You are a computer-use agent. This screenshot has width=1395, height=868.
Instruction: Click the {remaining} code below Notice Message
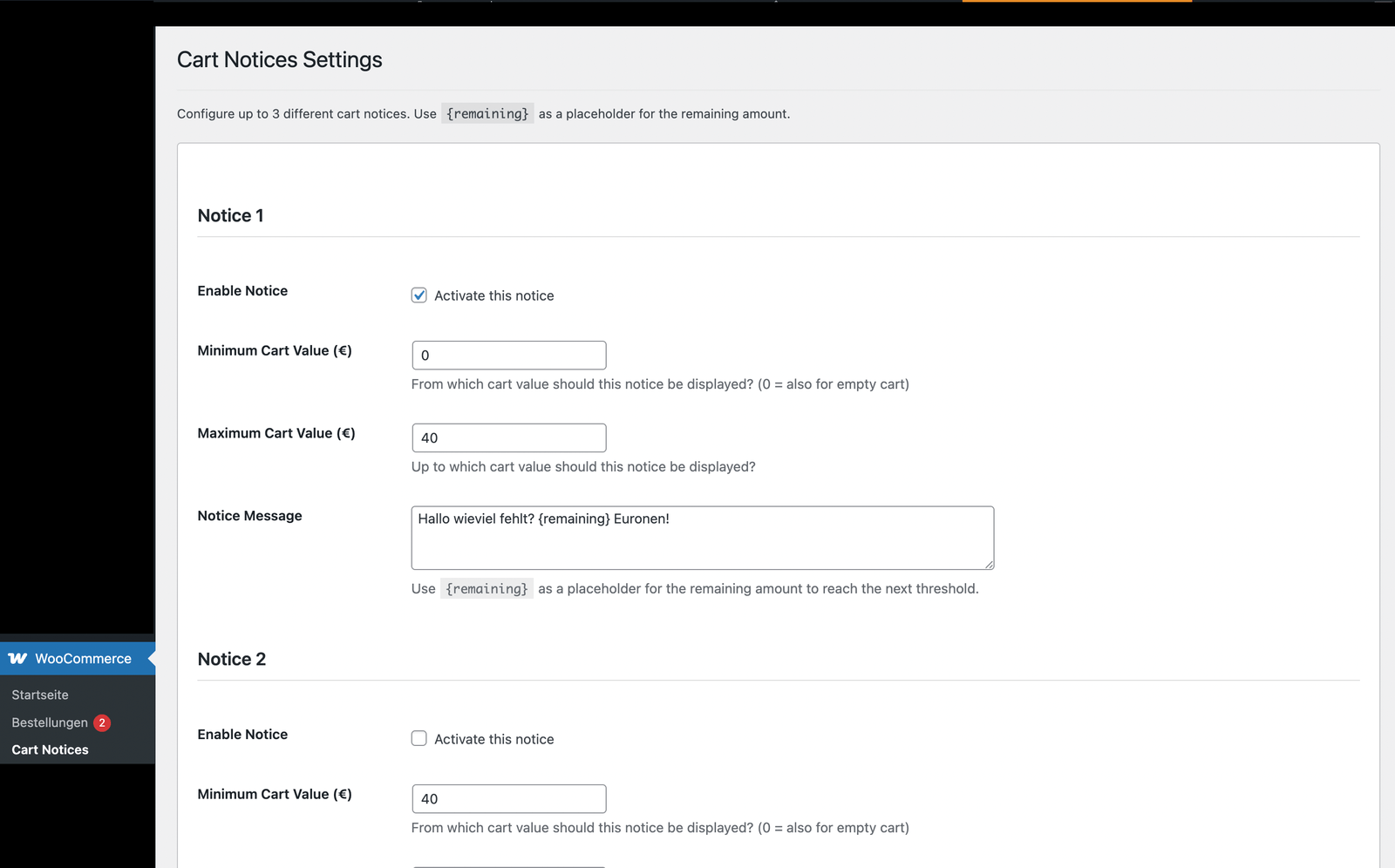tap(487, 588)
